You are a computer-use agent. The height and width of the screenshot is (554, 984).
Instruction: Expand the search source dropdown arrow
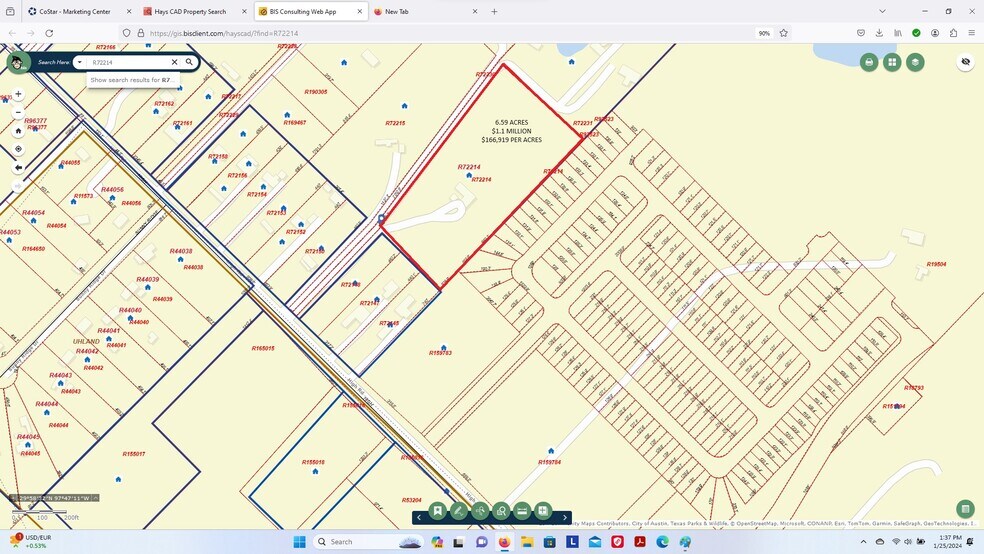pos(80,62)
